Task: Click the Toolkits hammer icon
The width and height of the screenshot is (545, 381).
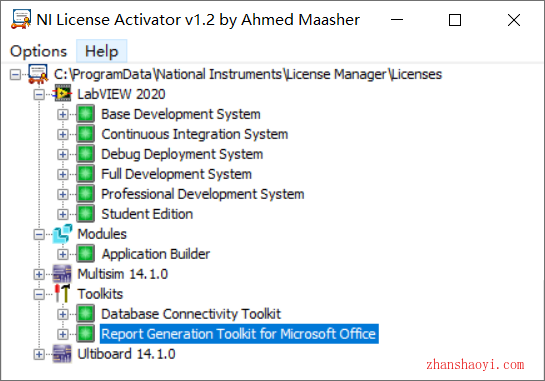Action: [62, 294]
